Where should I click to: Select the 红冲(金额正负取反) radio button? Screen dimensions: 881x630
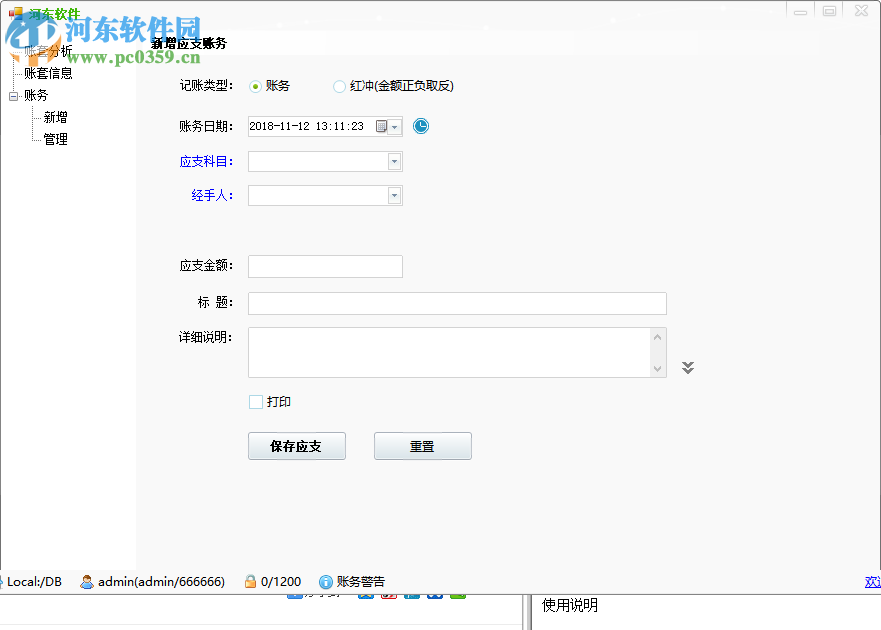pyautogui.click(x=340, y=86)
